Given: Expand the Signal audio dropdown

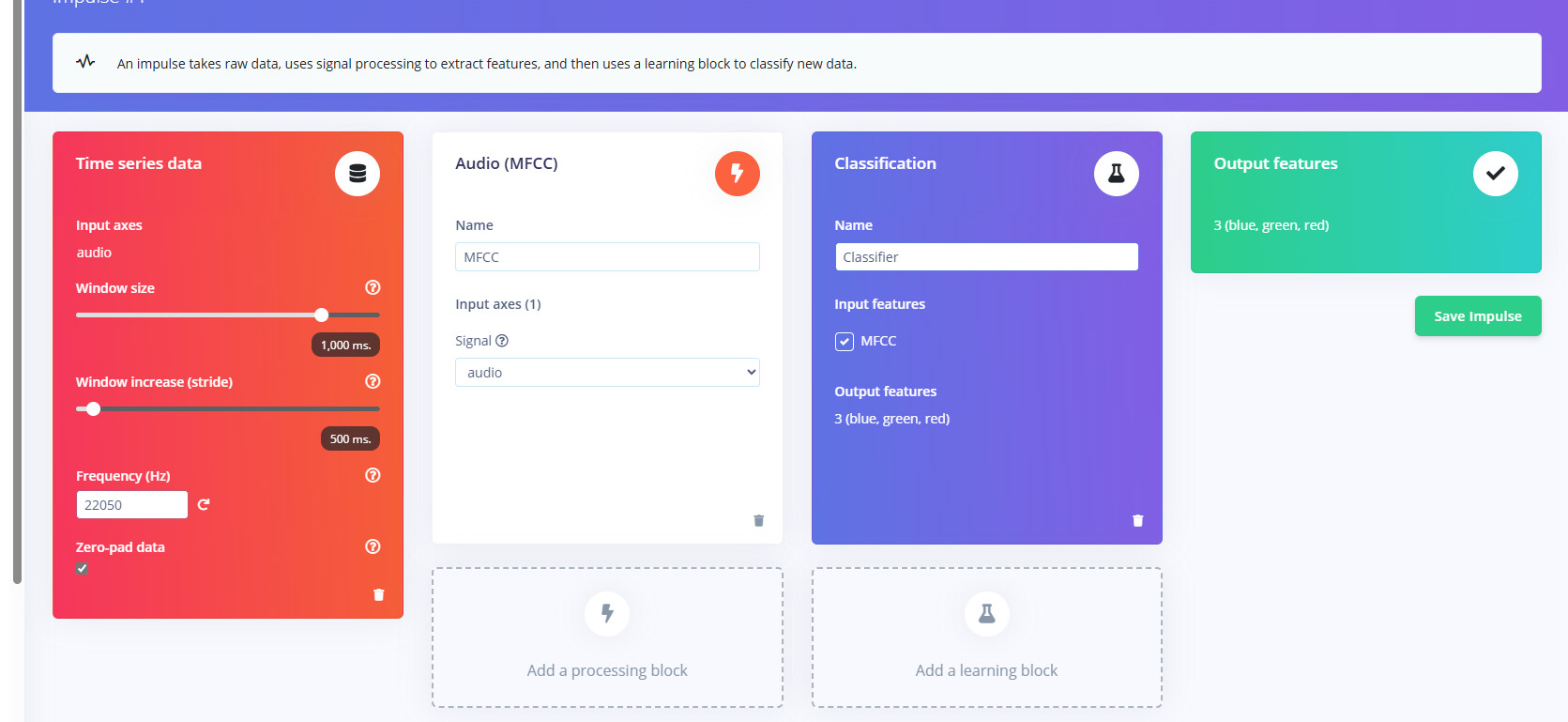Looking at the screenshot, I should [607, 373].
